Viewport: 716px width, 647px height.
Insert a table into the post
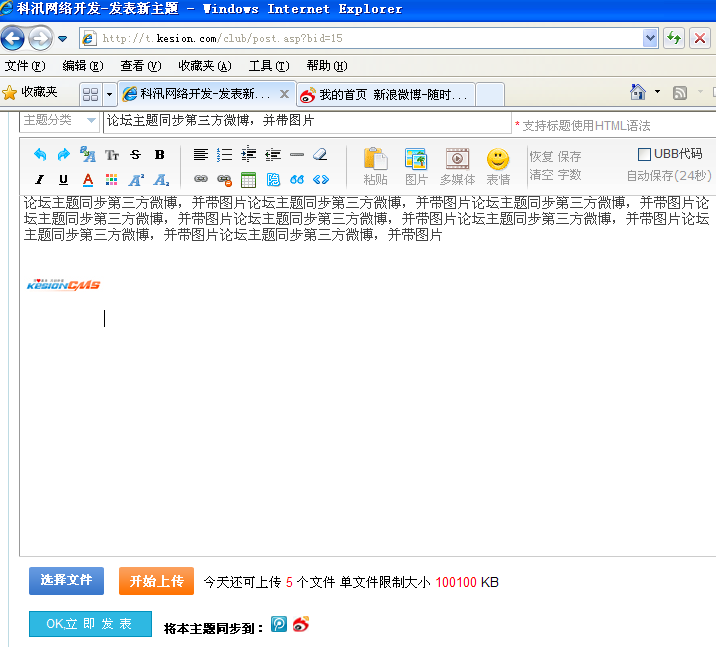(249, 180)
